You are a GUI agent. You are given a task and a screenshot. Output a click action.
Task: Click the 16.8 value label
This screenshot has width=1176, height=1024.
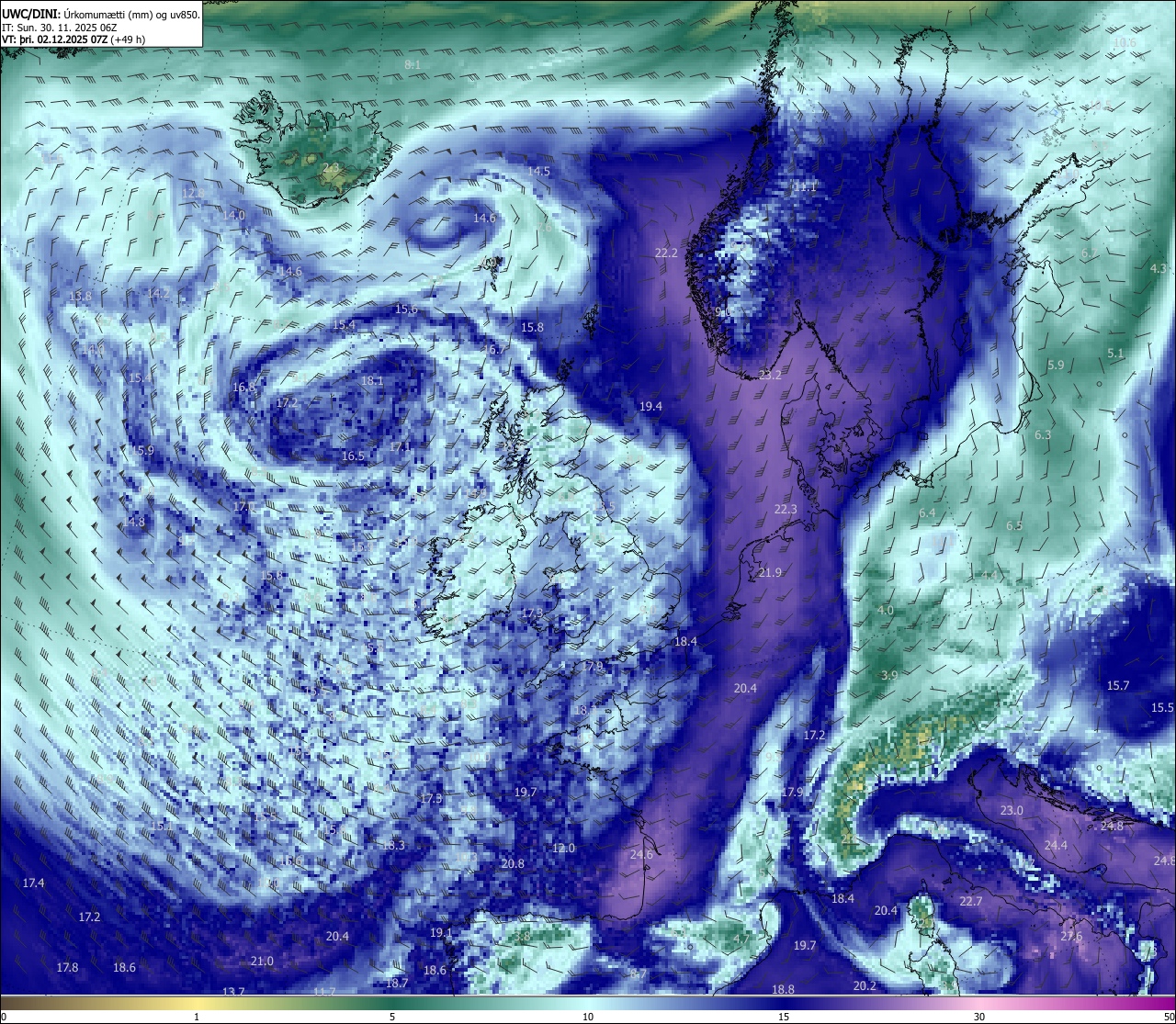point(243,388)
